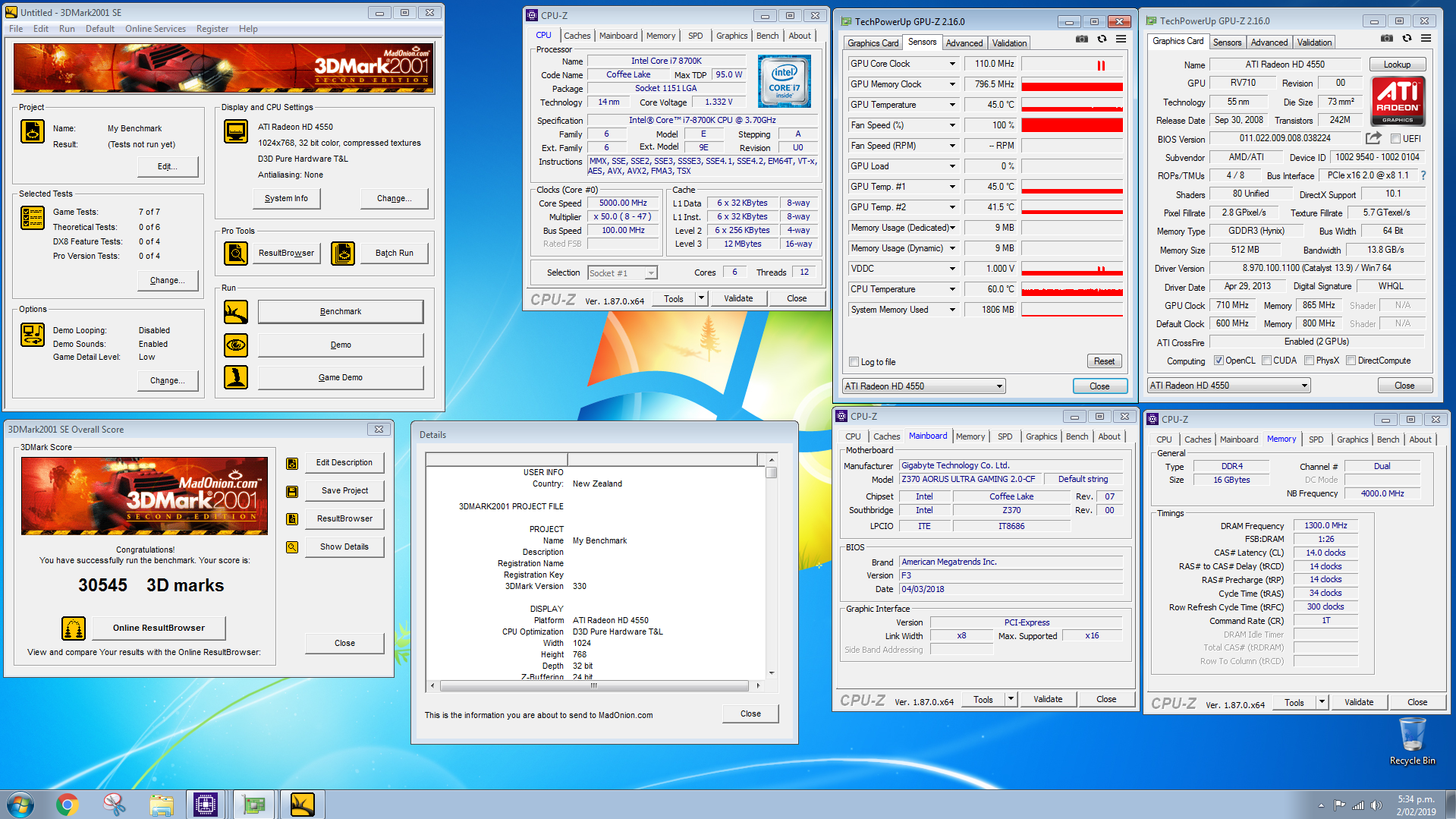Toggle the CUDA computing checkbox

[x=1266, y=361]
